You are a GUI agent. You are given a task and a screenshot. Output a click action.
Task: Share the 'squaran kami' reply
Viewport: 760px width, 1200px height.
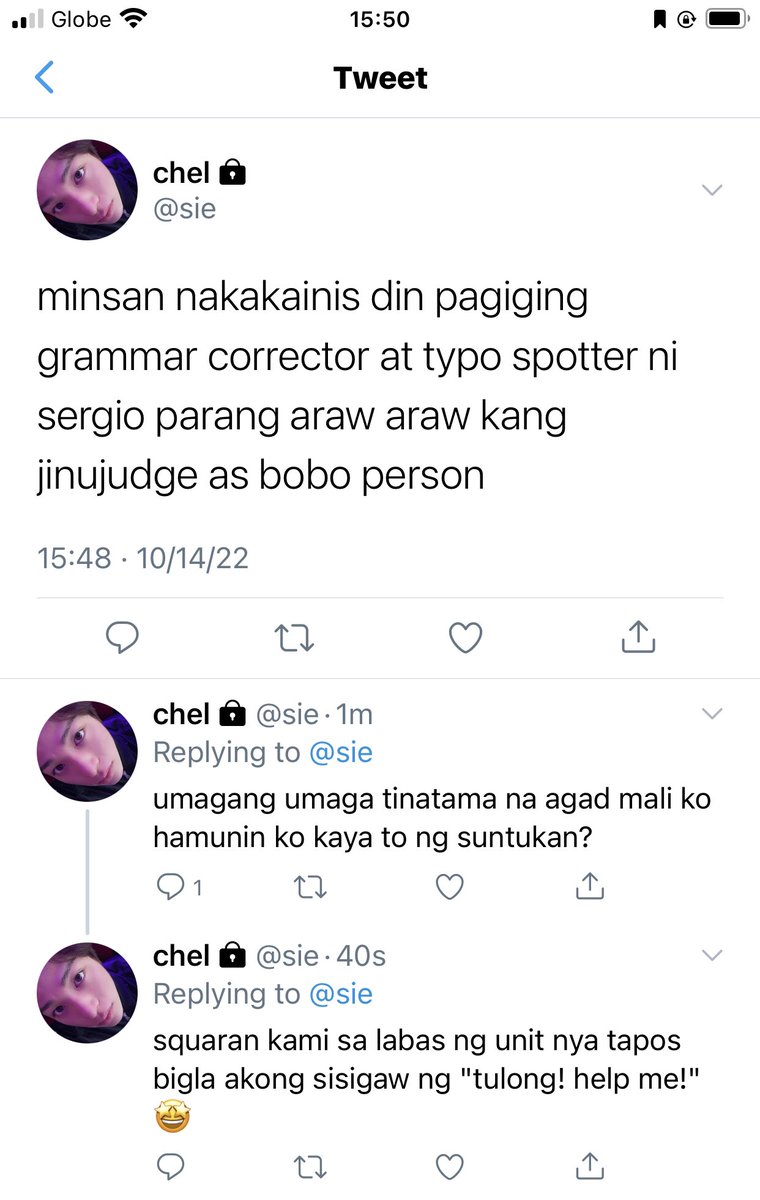pyautogui.click(x=590, y=1165)
